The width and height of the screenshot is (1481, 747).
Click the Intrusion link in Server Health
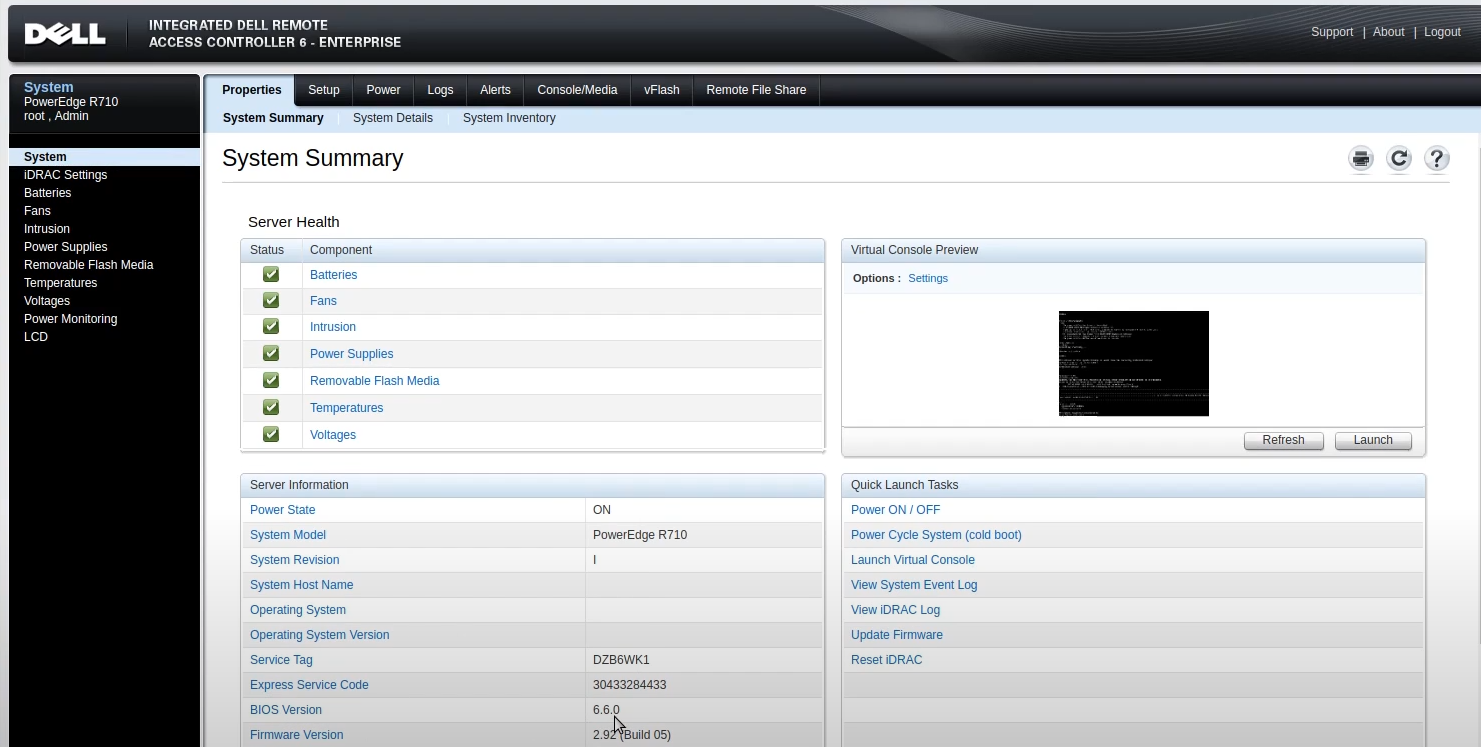(333, 327)
